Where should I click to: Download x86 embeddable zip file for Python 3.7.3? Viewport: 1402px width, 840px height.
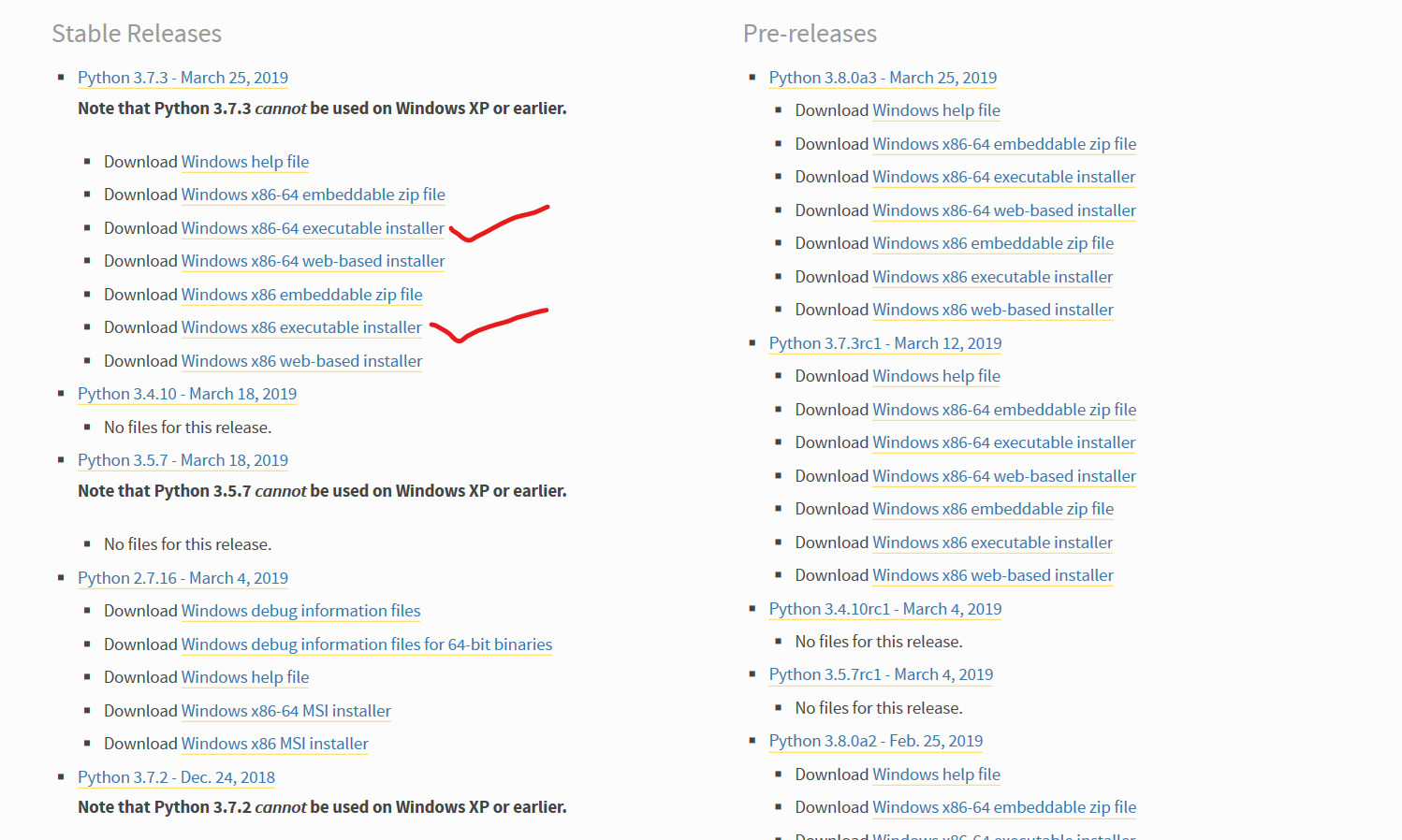coord(302,295)
